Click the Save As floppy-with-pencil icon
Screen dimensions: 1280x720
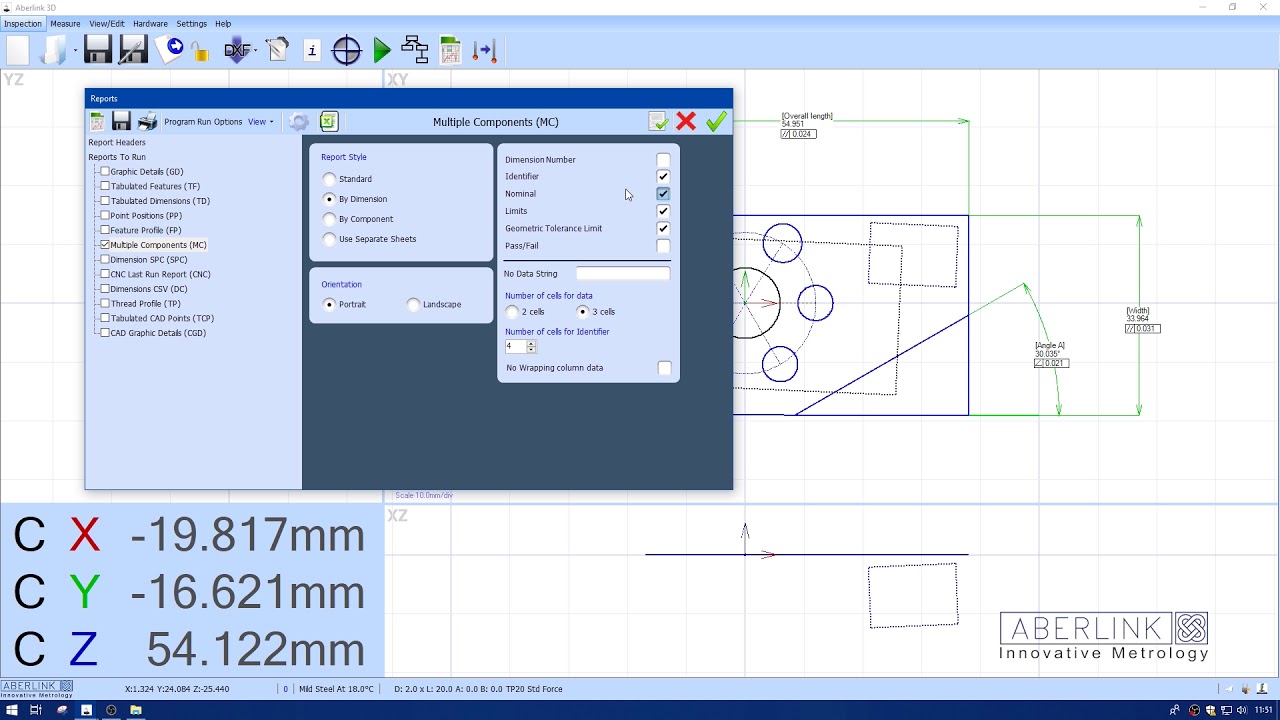133,50
